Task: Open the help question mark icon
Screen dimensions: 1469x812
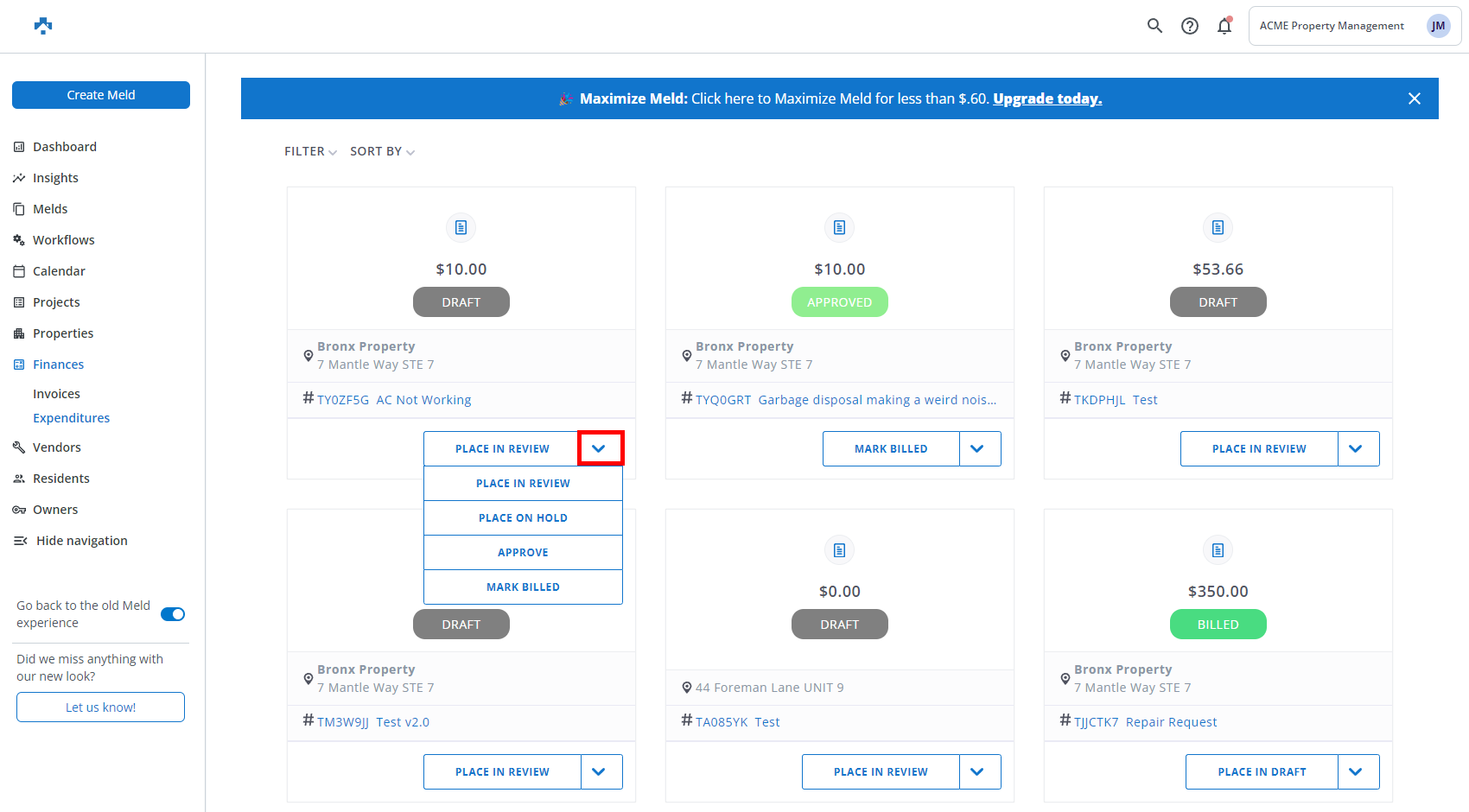Action: click(x=1190, y=26)
